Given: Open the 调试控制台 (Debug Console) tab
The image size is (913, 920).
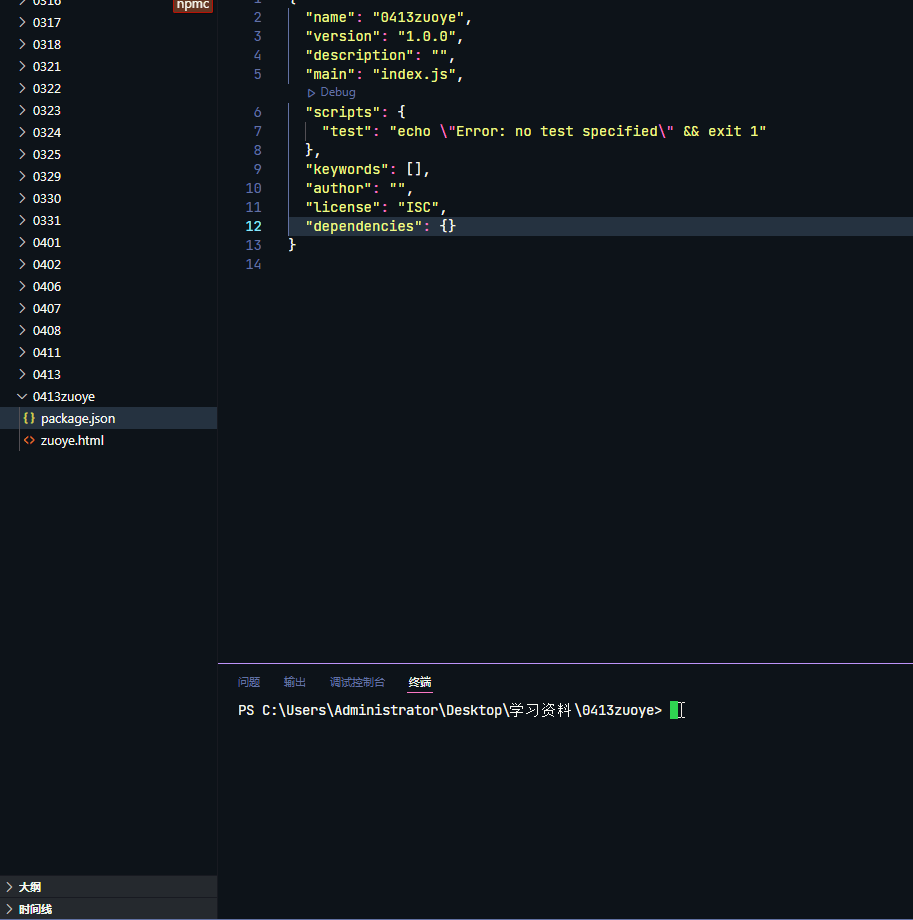Looking at the screenshot, I should pos(357,682).
